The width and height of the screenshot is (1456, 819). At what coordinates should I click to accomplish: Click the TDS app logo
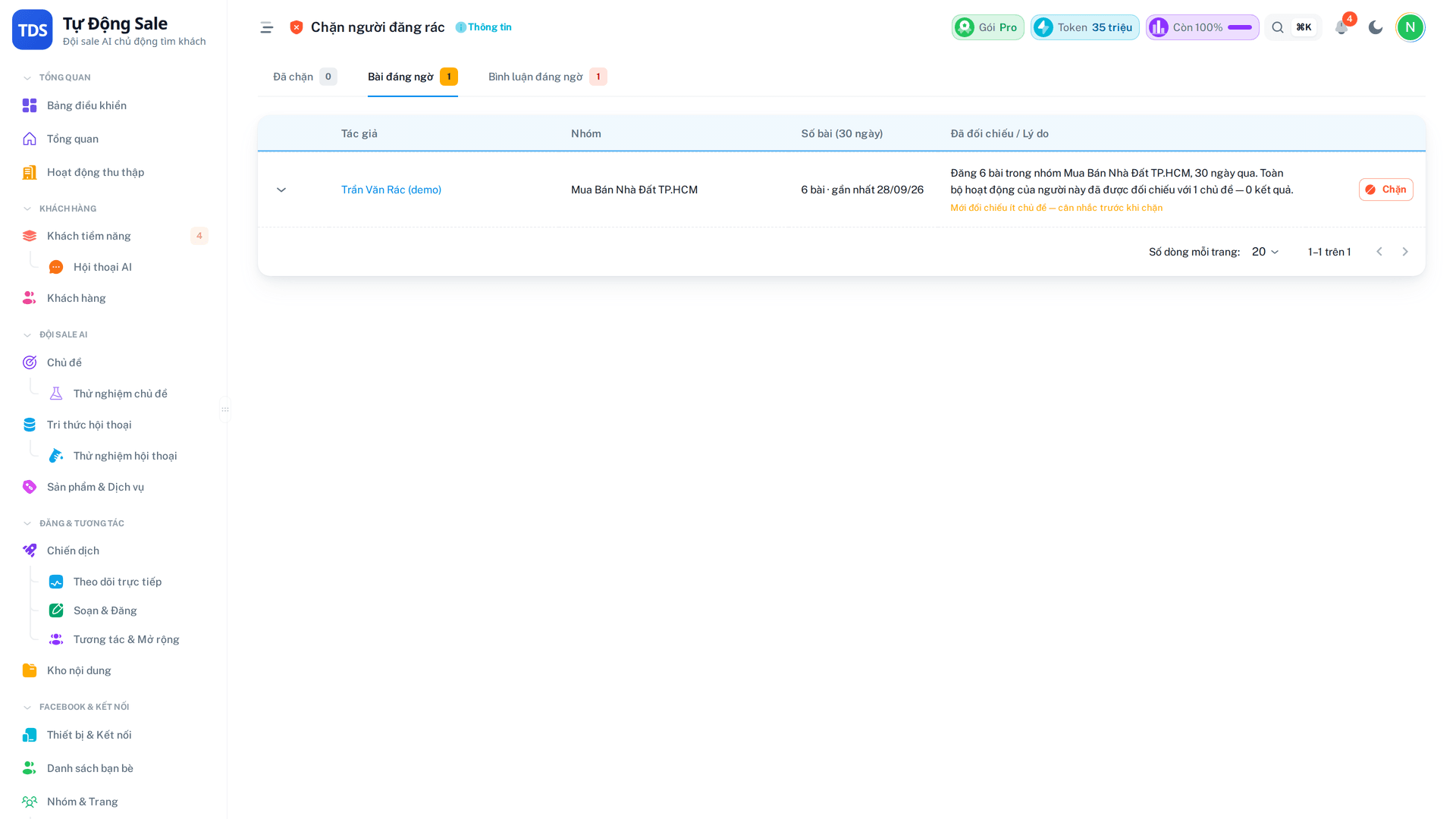(33, 30)
